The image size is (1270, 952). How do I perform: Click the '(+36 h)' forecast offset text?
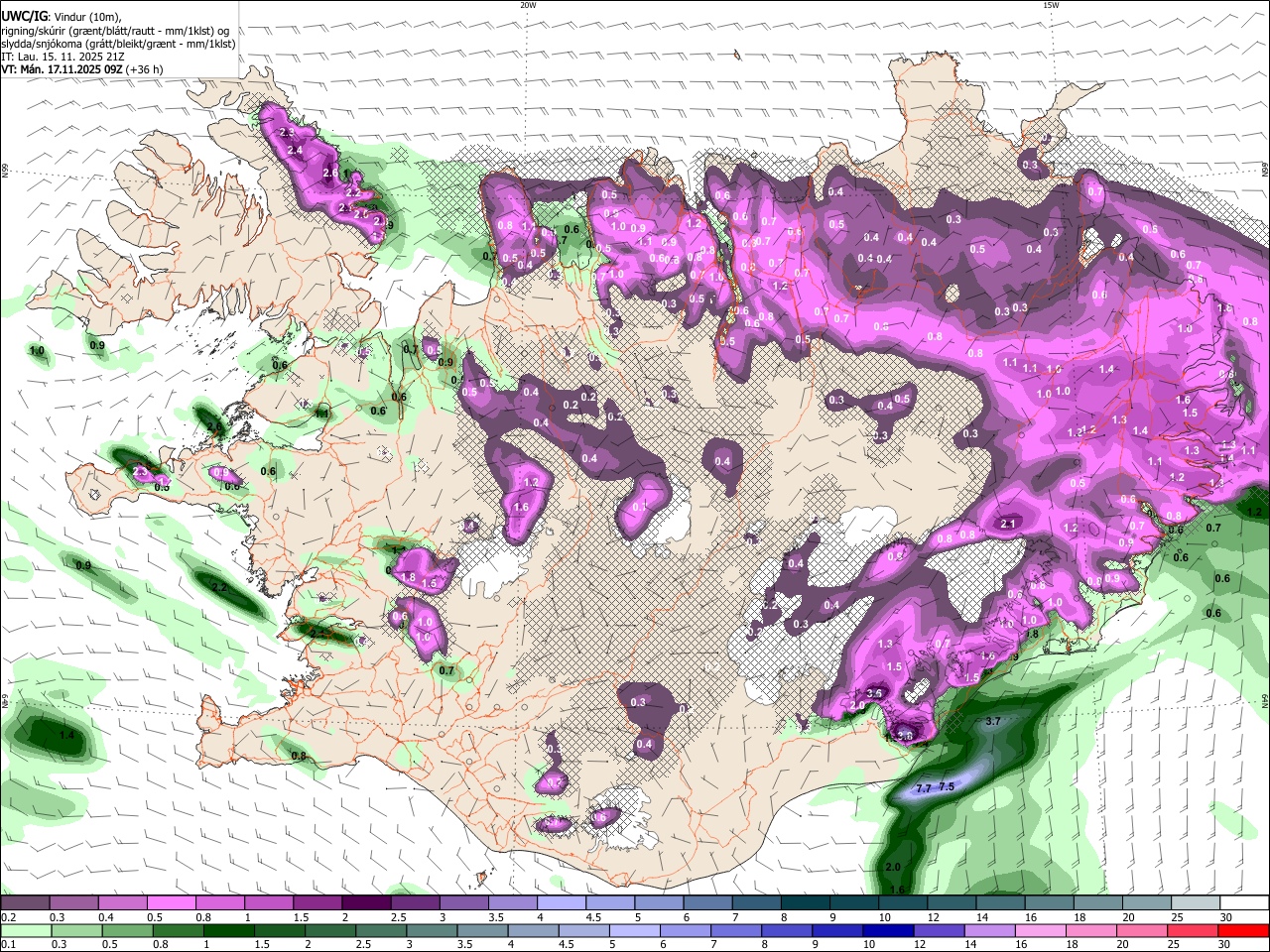tap(145, 69)
